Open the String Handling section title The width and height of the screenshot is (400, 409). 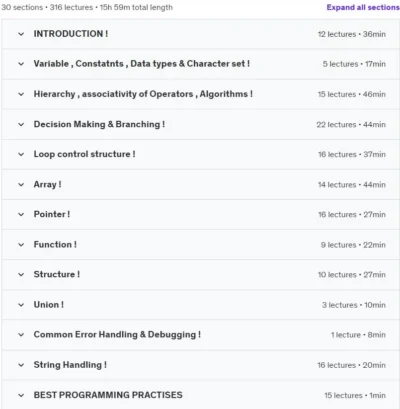point(70,365)
